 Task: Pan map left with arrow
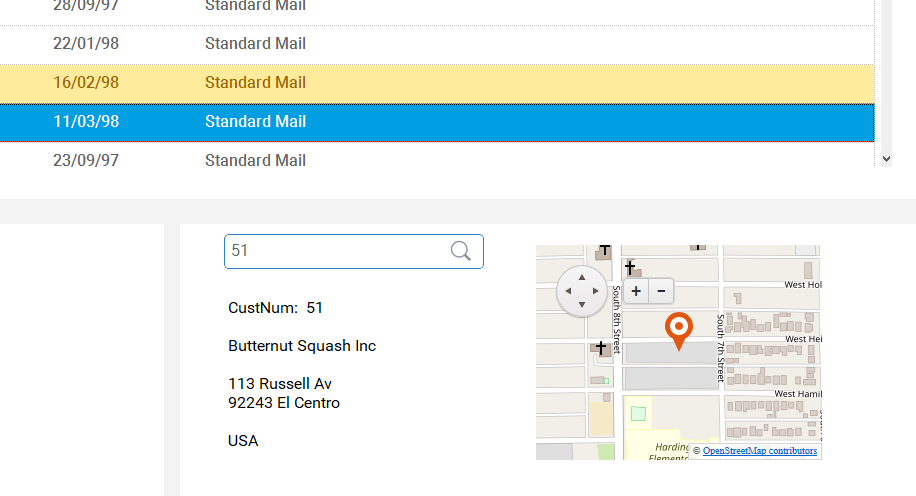coord(568,291)
